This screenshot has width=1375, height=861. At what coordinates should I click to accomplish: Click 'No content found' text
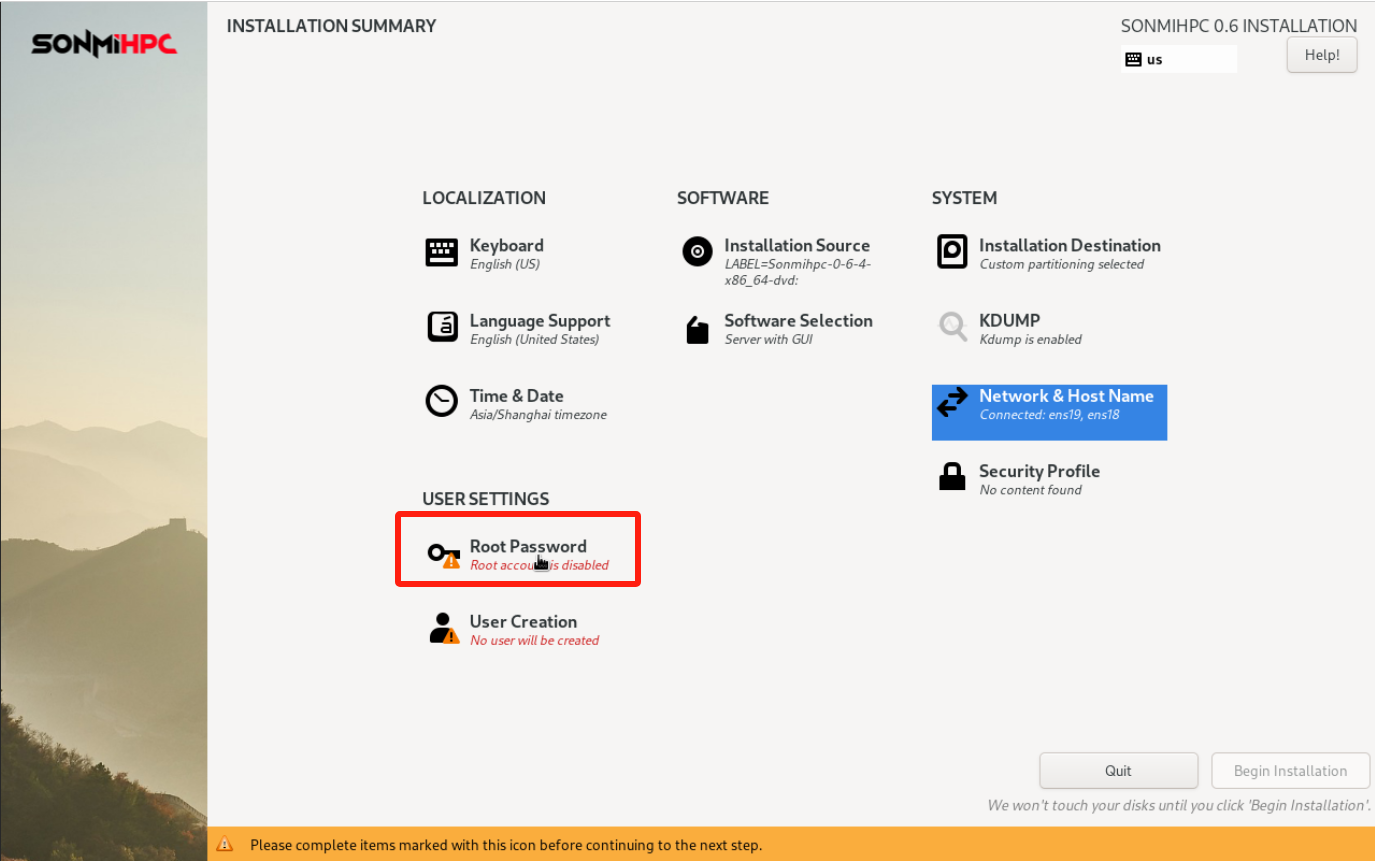1030,490
